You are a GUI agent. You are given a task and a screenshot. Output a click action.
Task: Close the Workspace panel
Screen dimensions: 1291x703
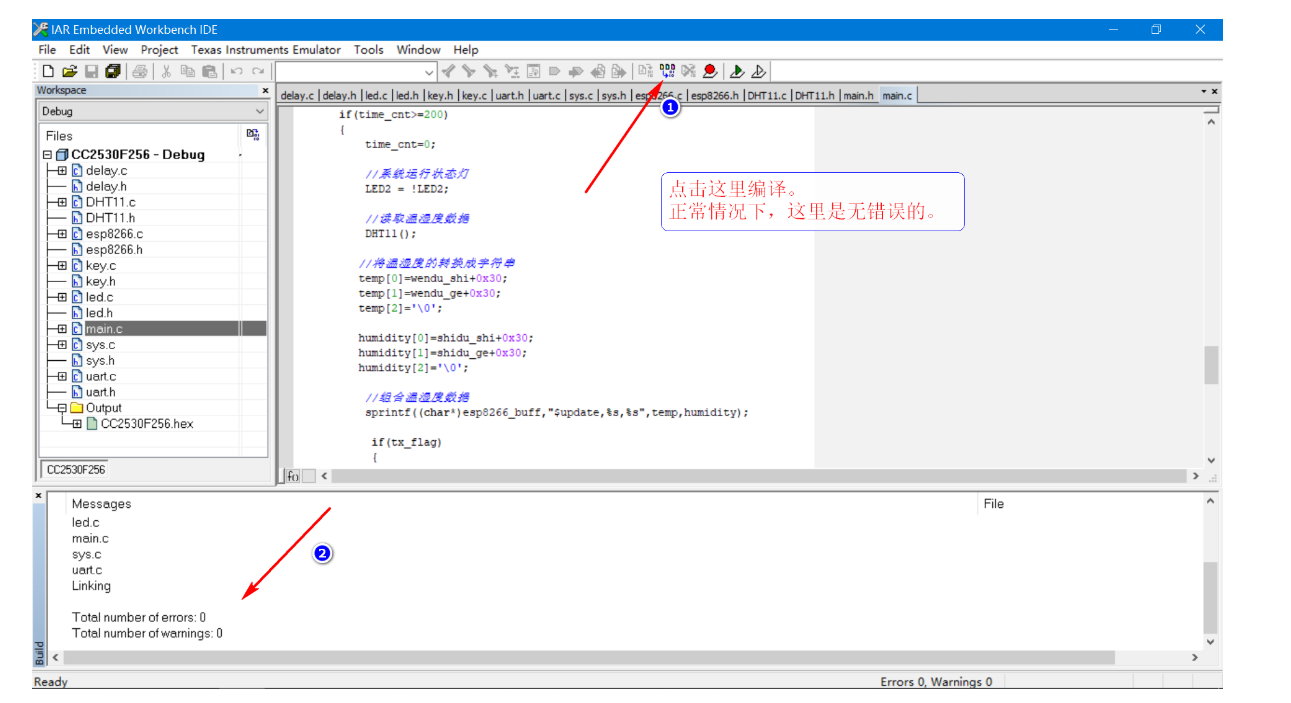[x=265, y=91]
